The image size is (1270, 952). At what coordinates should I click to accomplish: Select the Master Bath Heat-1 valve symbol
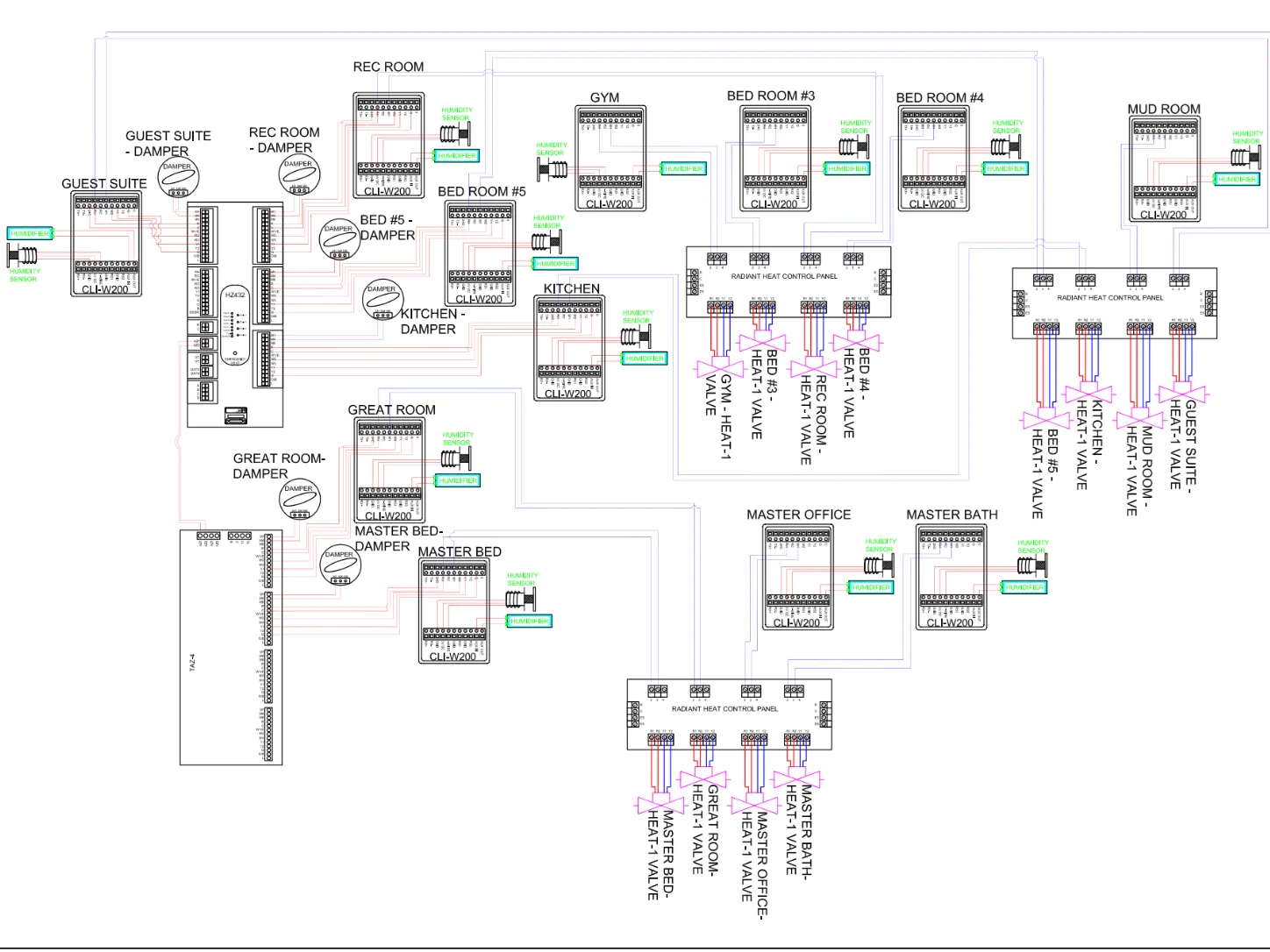796,778
